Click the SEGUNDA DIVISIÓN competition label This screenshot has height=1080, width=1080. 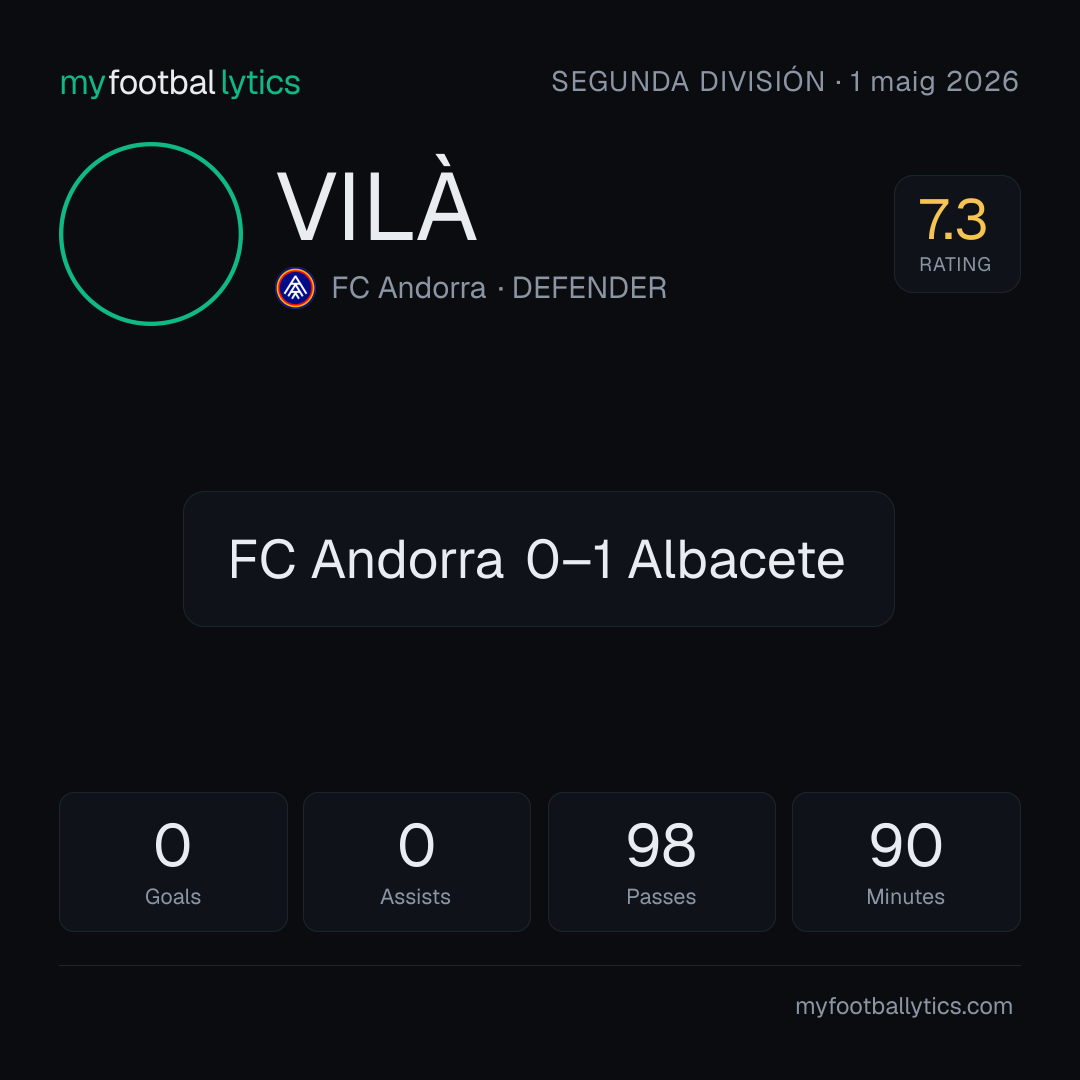(x=688, y=81)
